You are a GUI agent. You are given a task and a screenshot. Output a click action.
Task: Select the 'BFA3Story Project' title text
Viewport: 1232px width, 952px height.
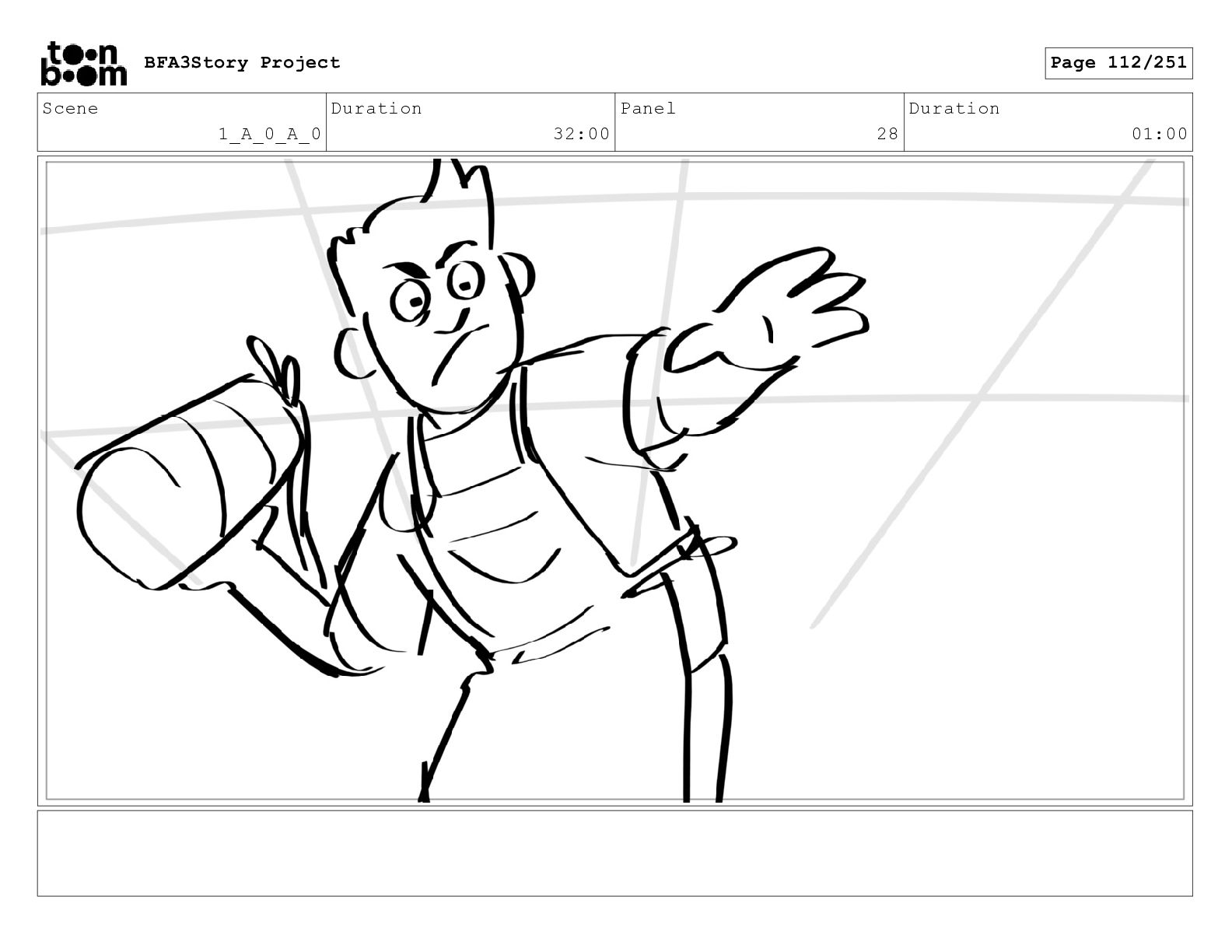click(242, 62)
